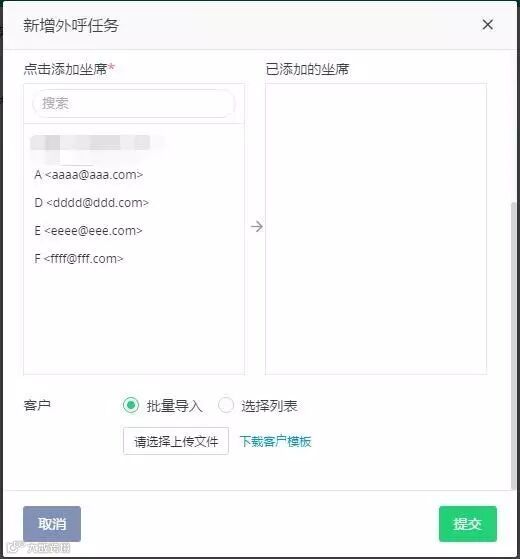Click the 取消 button
Image resolution: width=520 pixels, height=559 pixels.
click(x=52, y=524)
